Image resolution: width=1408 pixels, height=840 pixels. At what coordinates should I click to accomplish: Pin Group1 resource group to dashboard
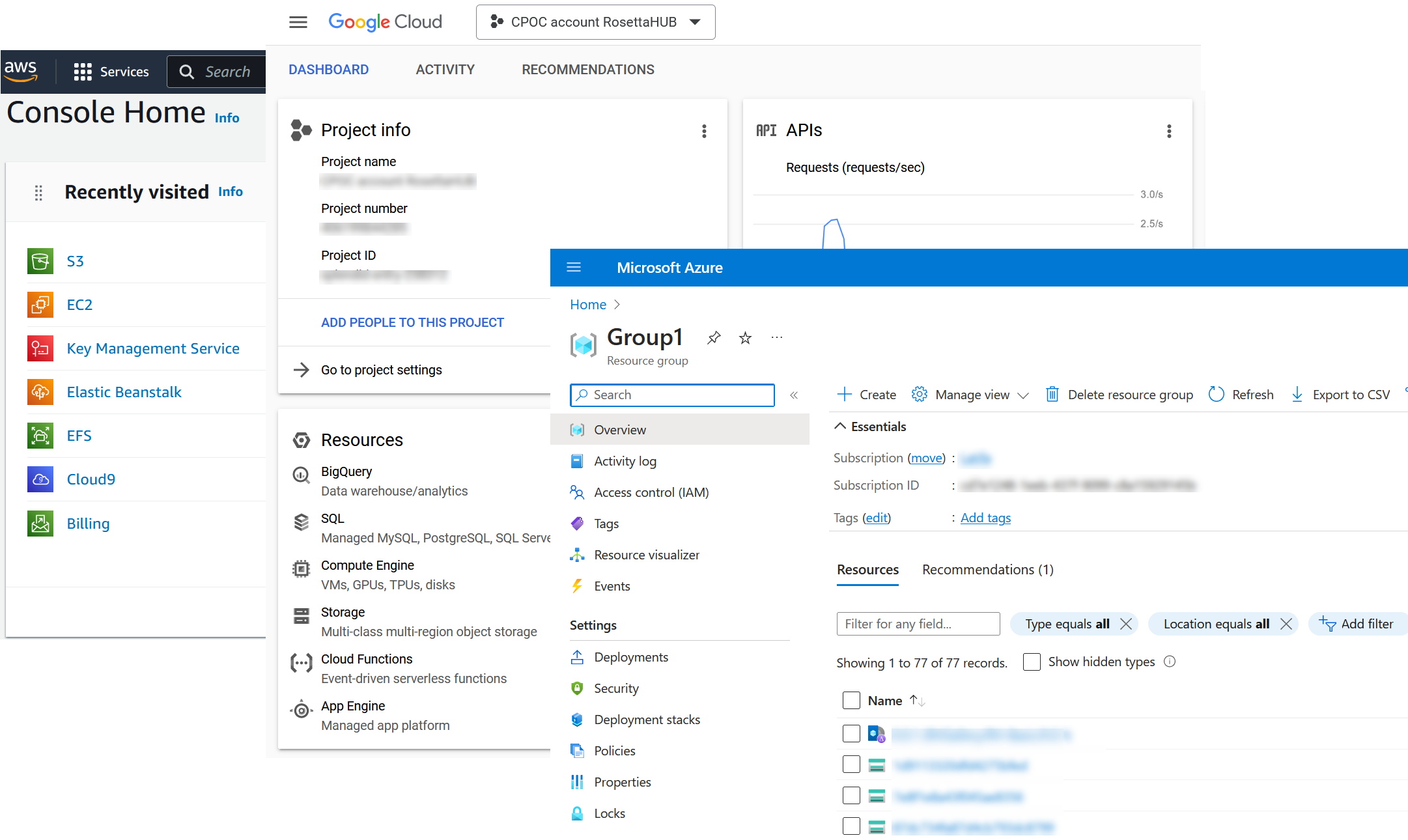point(714,337)
